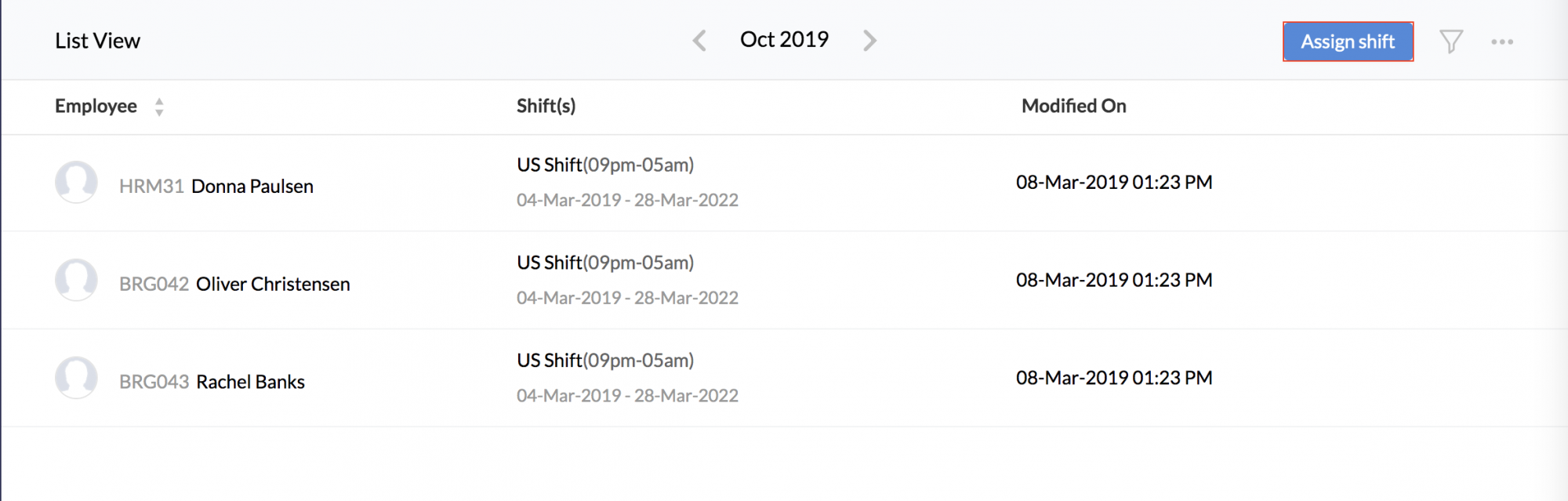Viewport: 1568px width, 501px height.
Task: Click Rachel Banks' US Shift entry
Action: 605,361
